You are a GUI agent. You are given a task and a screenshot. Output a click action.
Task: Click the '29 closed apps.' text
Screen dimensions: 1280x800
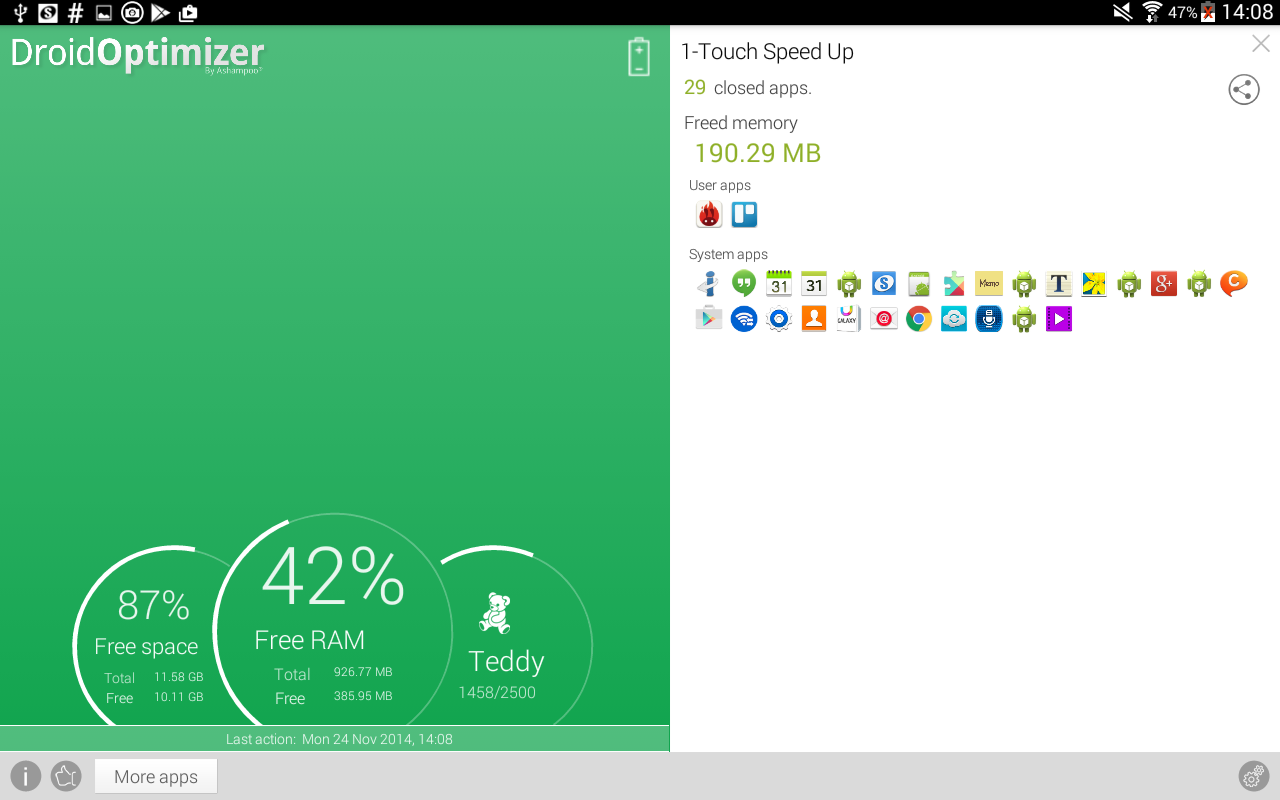tap(748, 88)
